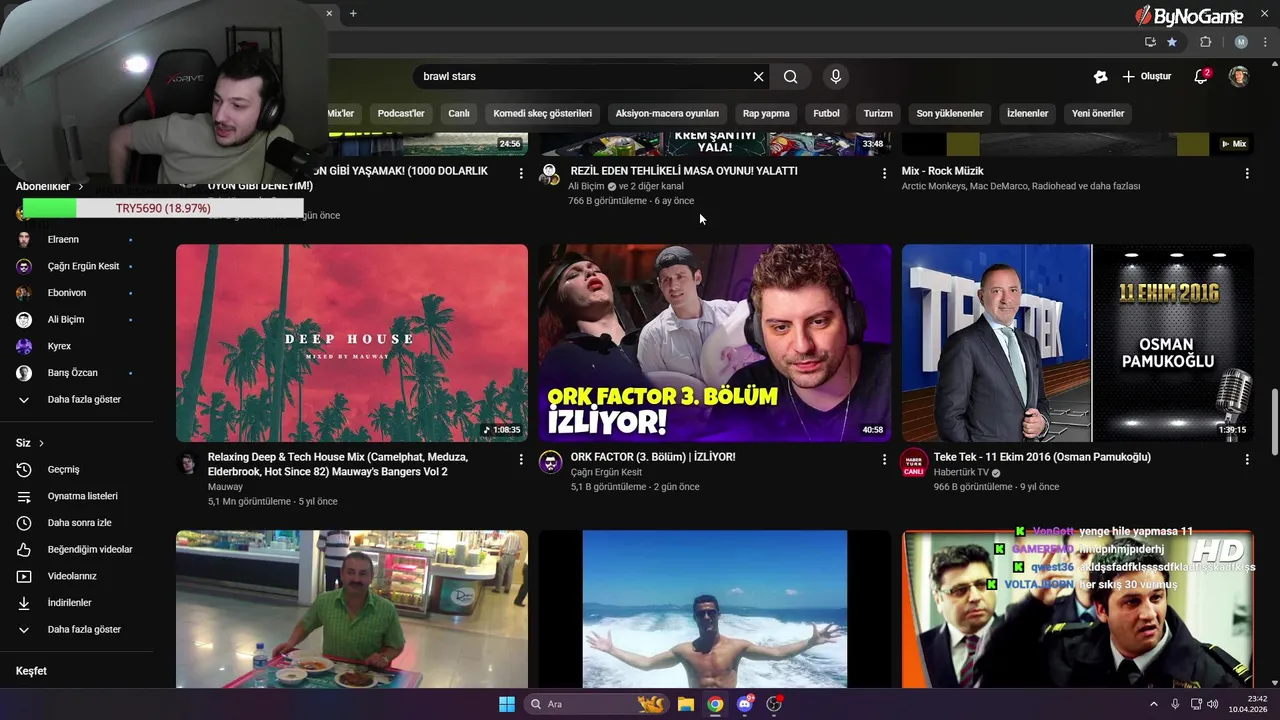Expand 'Siz' section with lower Daha fazla göster

click(x=77, y=629)
